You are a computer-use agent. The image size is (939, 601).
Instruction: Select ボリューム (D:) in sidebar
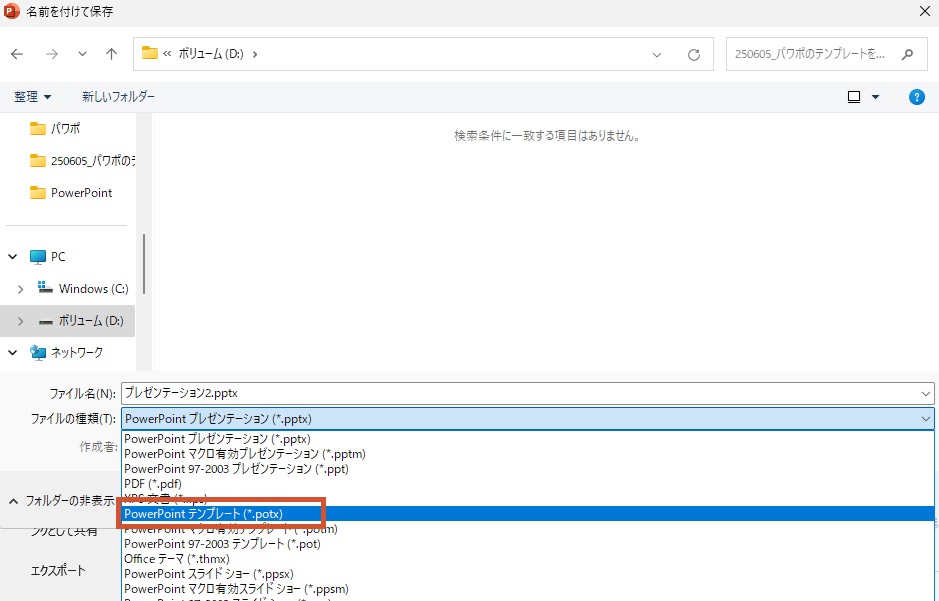(81, 321)
